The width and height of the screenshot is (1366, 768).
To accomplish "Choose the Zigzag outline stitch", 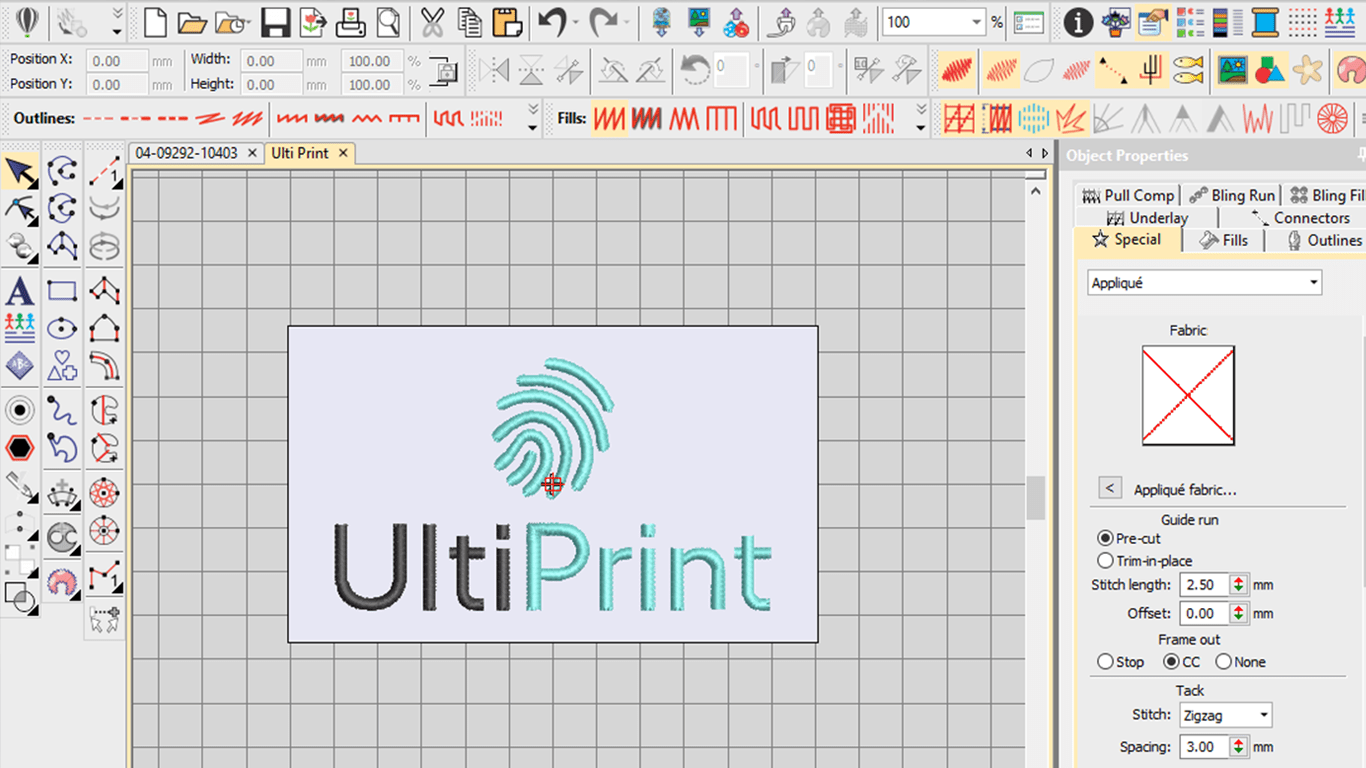I will pyautogui.click(x=366, y=118).
